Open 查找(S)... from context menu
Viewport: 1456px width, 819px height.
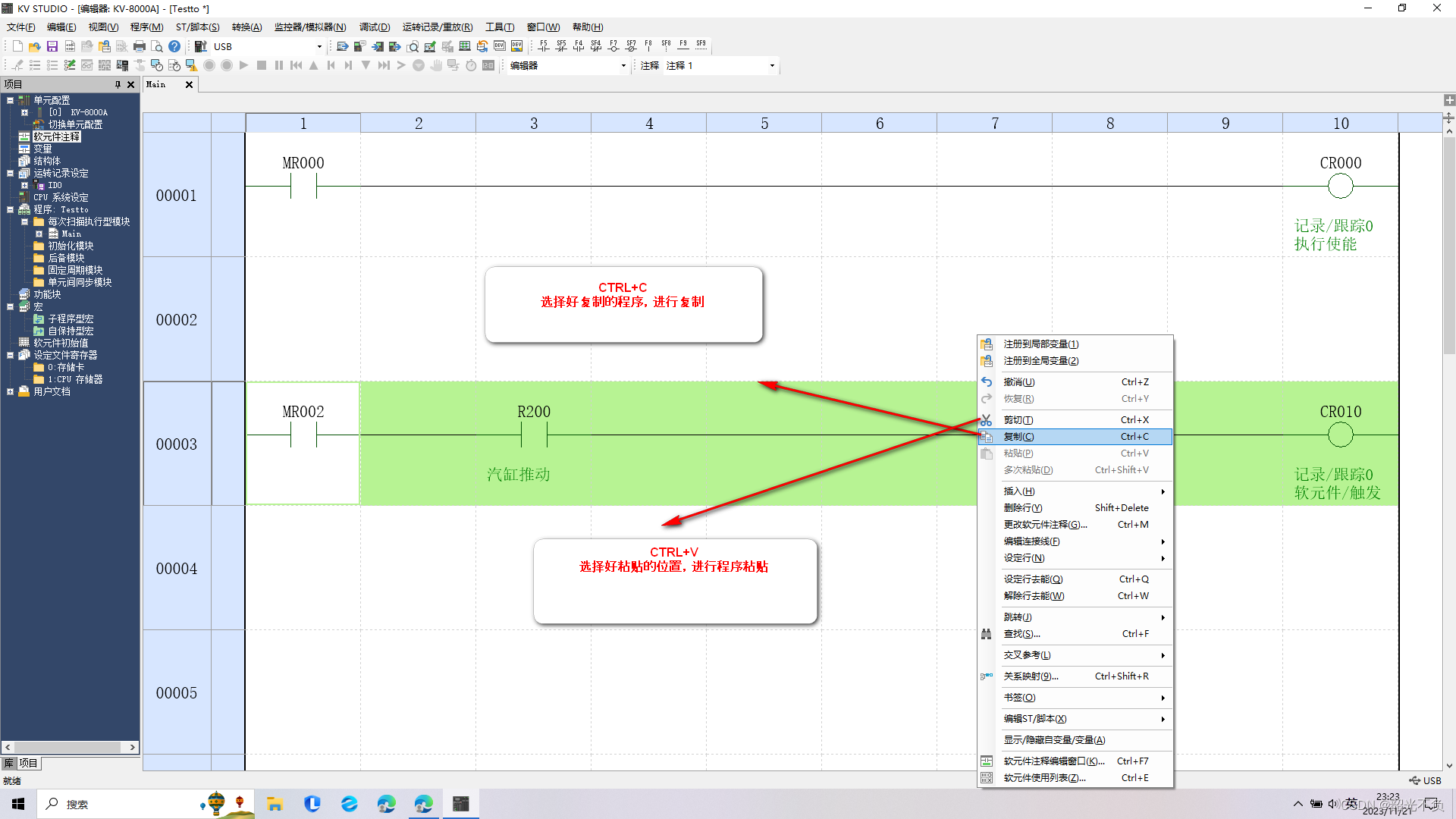click(x=1075, y=634)
